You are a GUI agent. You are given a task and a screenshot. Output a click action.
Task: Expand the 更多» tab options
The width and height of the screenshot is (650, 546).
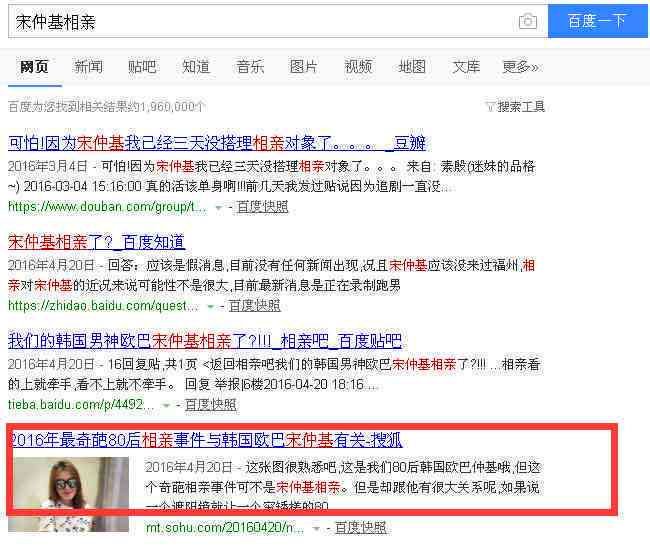tap(521, 66)
